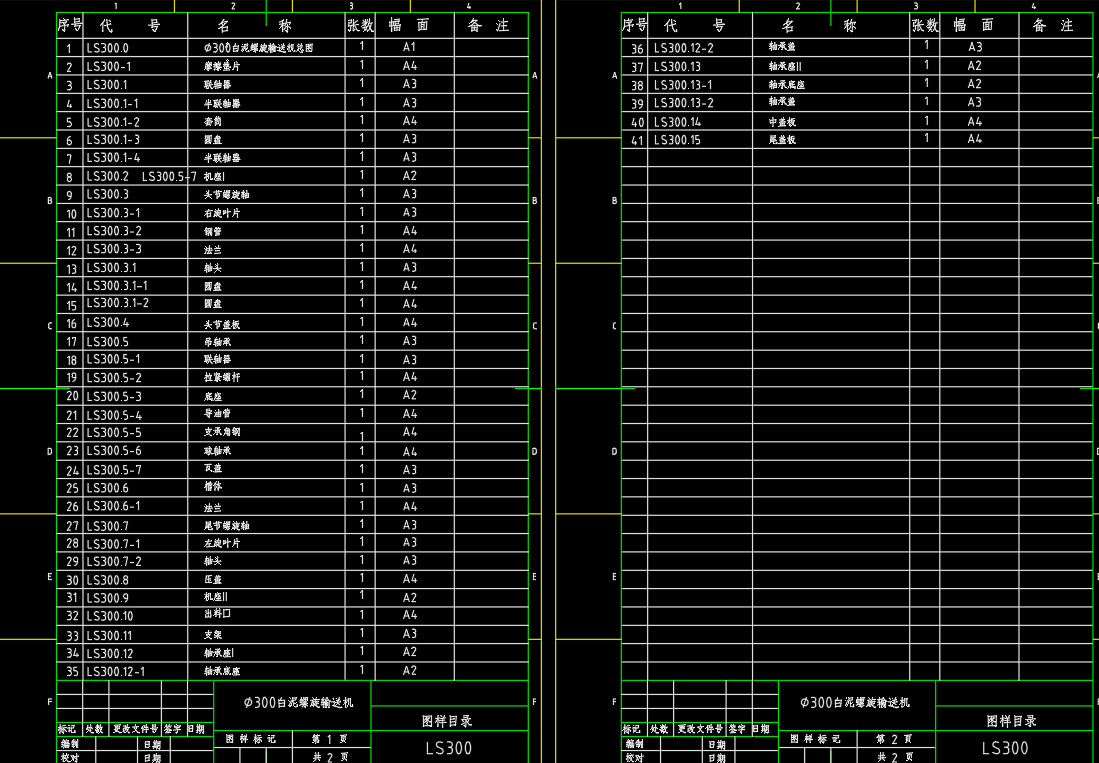Select the LS300-1 drawing code text

108,67
